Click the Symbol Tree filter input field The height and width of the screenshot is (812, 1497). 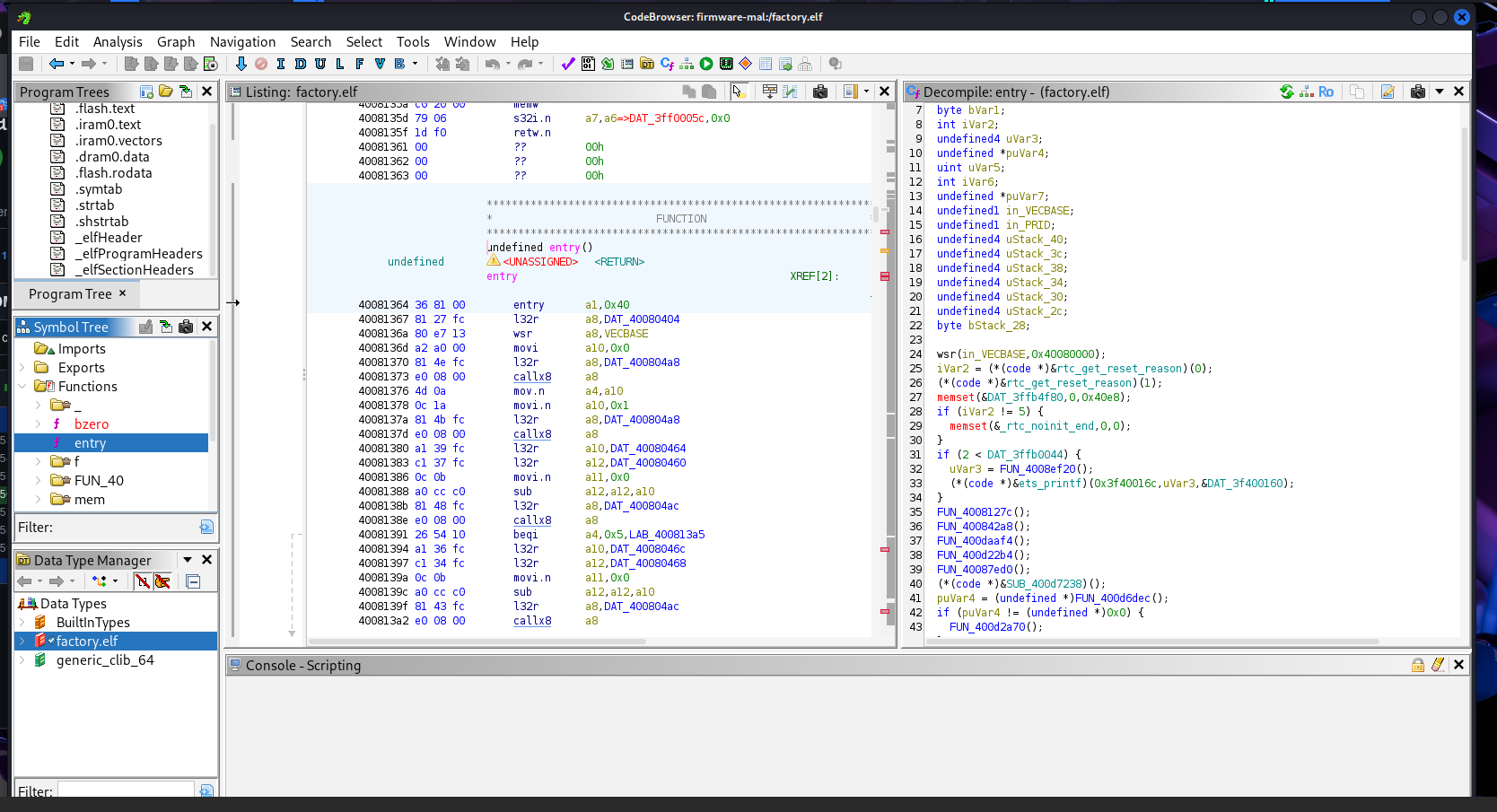(125, 528)
